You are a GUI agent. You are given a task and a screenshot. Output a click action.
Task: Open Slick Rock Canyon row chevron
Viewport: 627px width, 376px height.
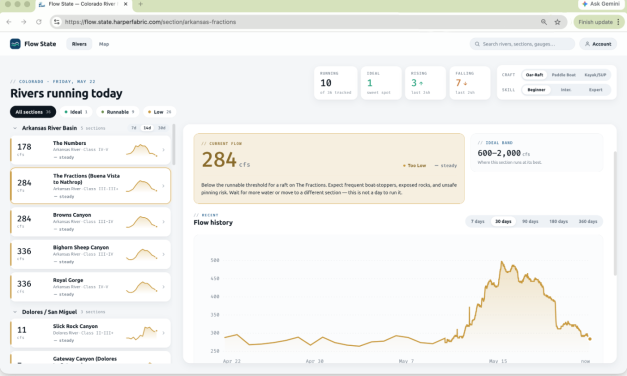click(164, 333)
